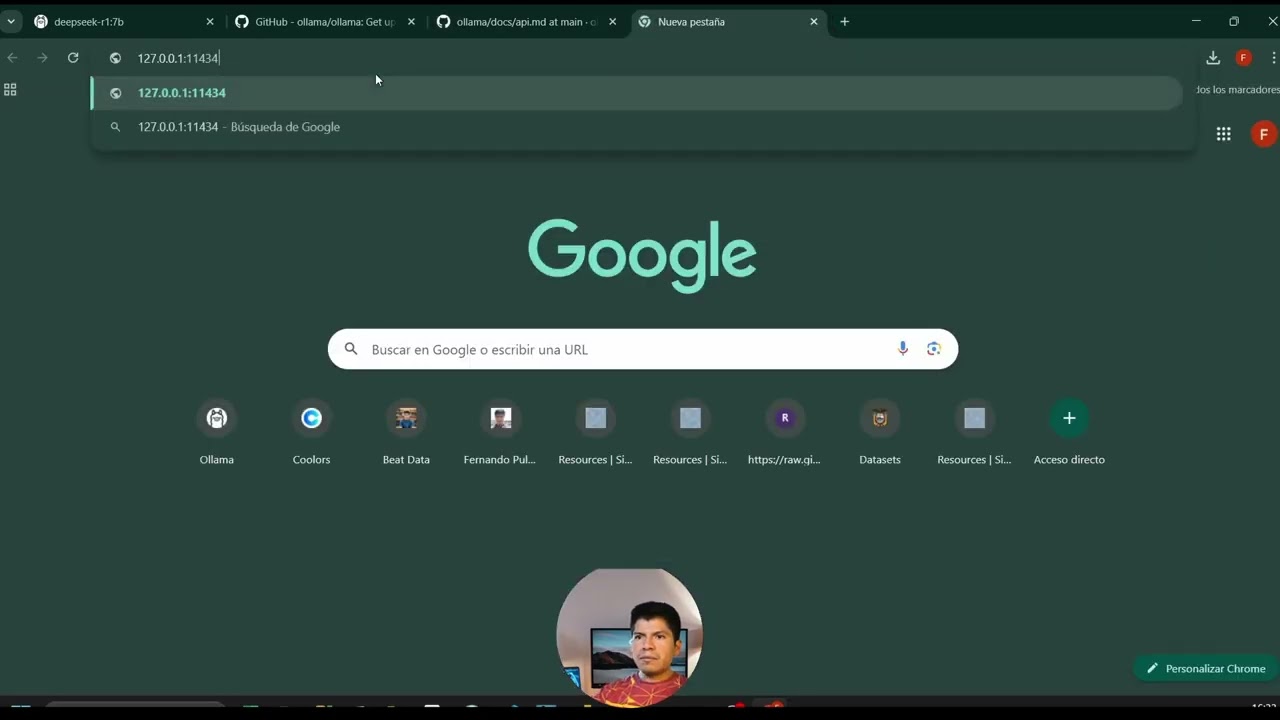Reload the page
Viewport: 1280px width, 720px height.
click(x=73, y=58)
